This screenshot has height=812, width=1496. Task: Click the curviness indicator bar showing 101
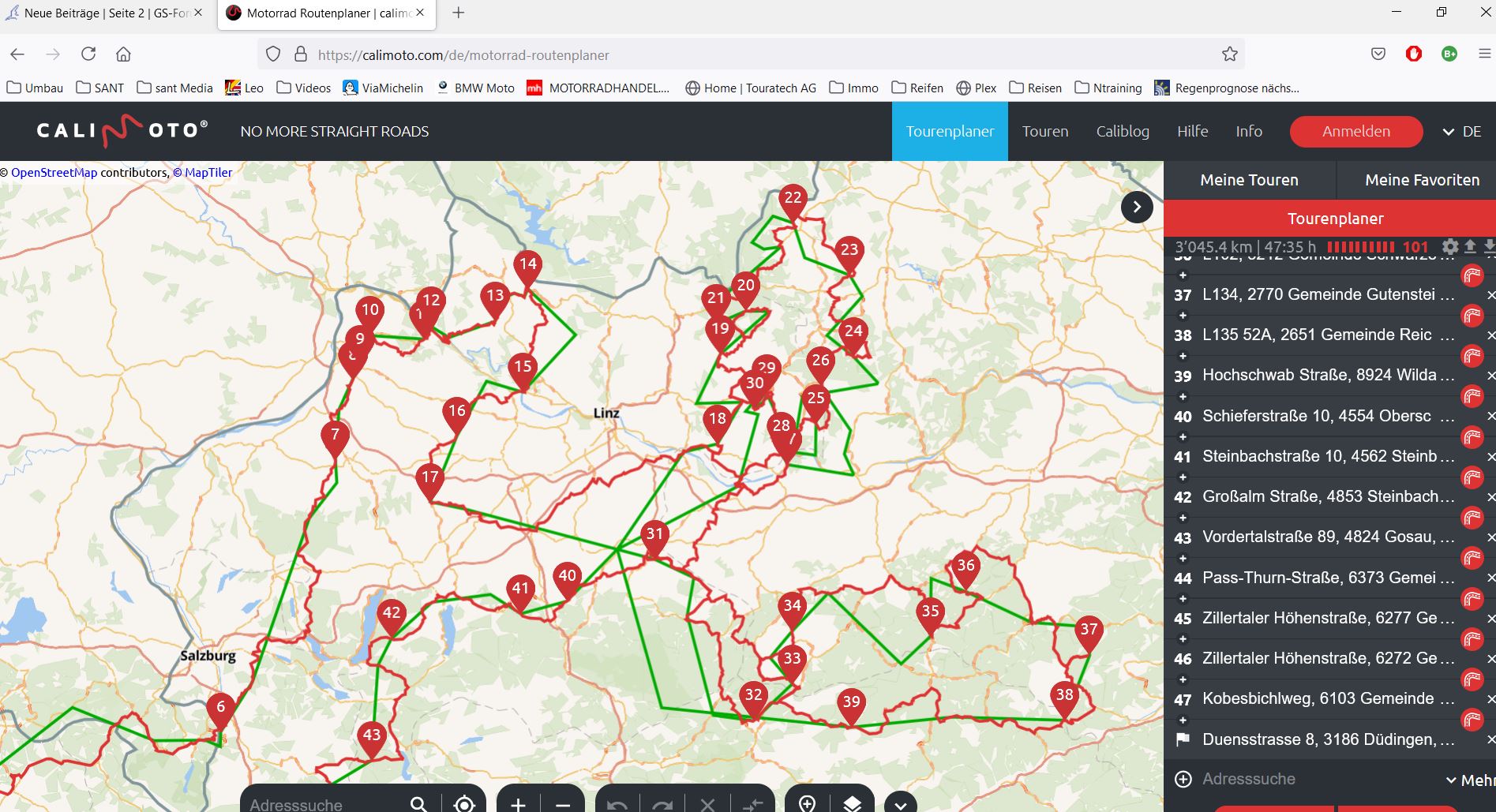1378,247
